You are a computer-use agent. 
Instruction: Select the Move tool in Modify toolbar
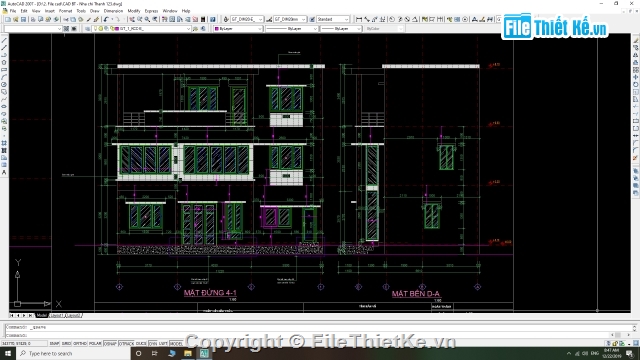tap(636, 77)
